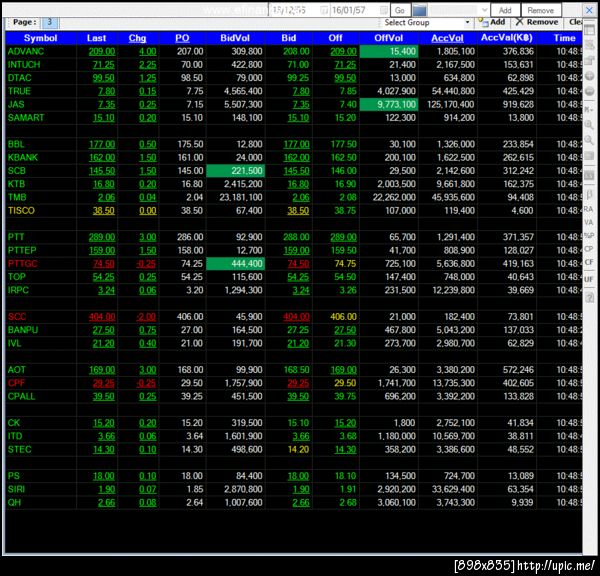Click highlighted BidVol 444,400 for PTTGC
This screenshot has height=576, width=600.
point(235,264)
